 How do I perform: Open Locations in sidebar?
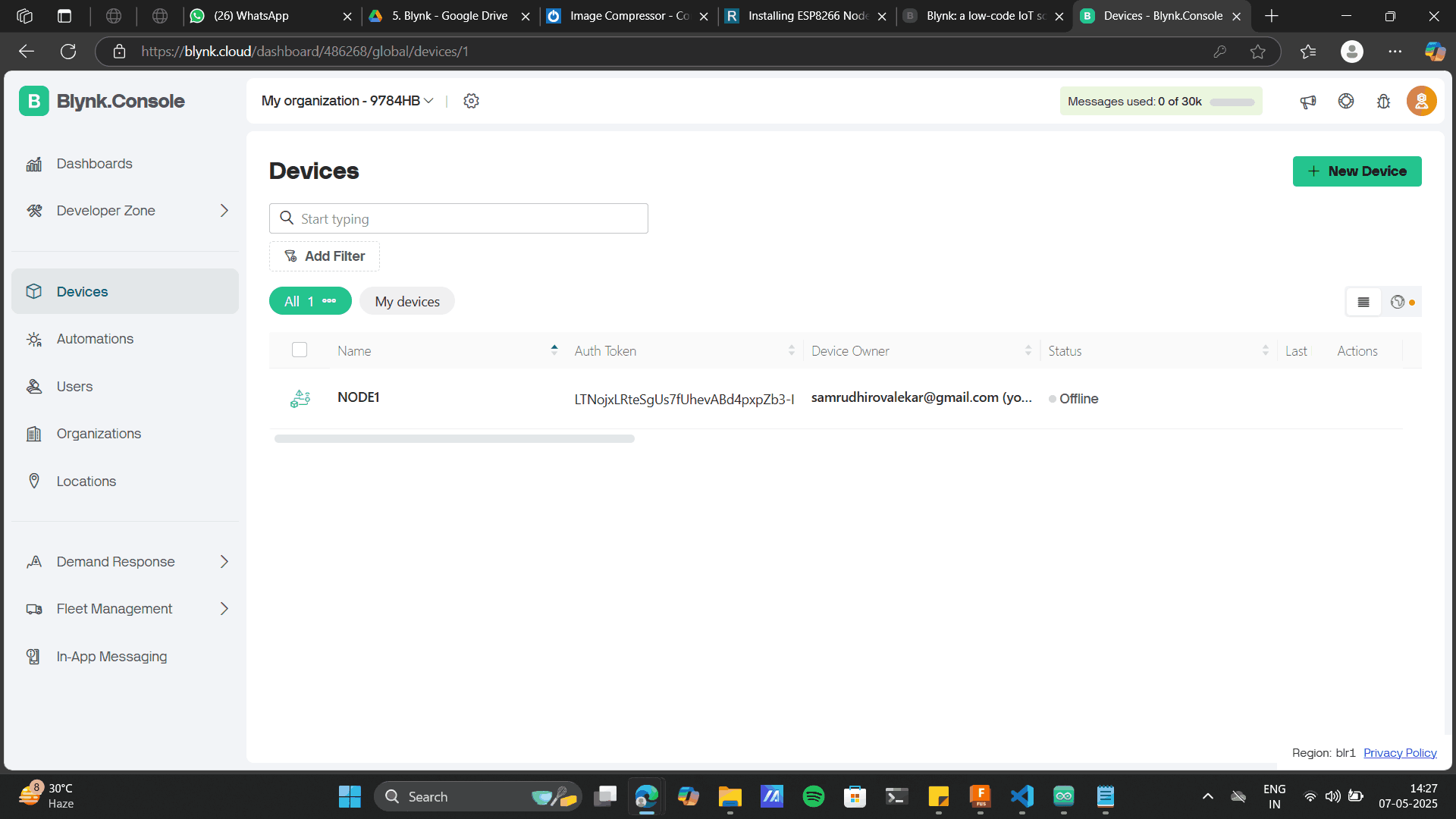point(125,482)
